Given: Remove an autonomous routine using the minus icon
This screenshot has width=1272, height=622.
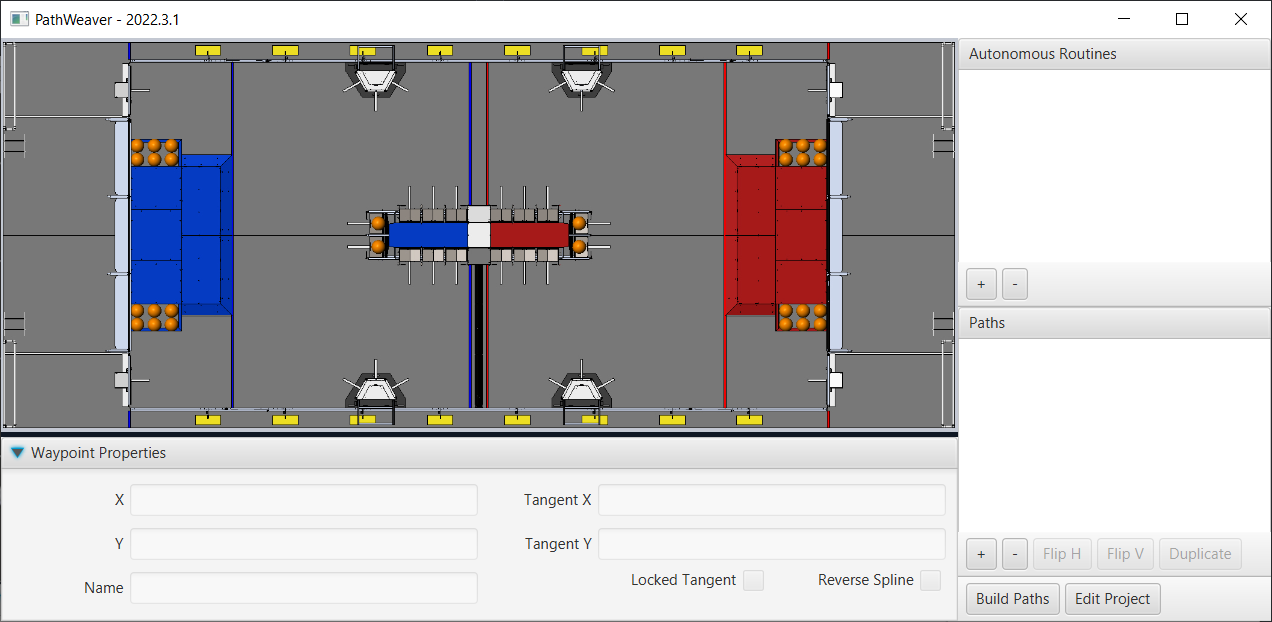Looking at the screenshot, I should (x=1015, y=284).
